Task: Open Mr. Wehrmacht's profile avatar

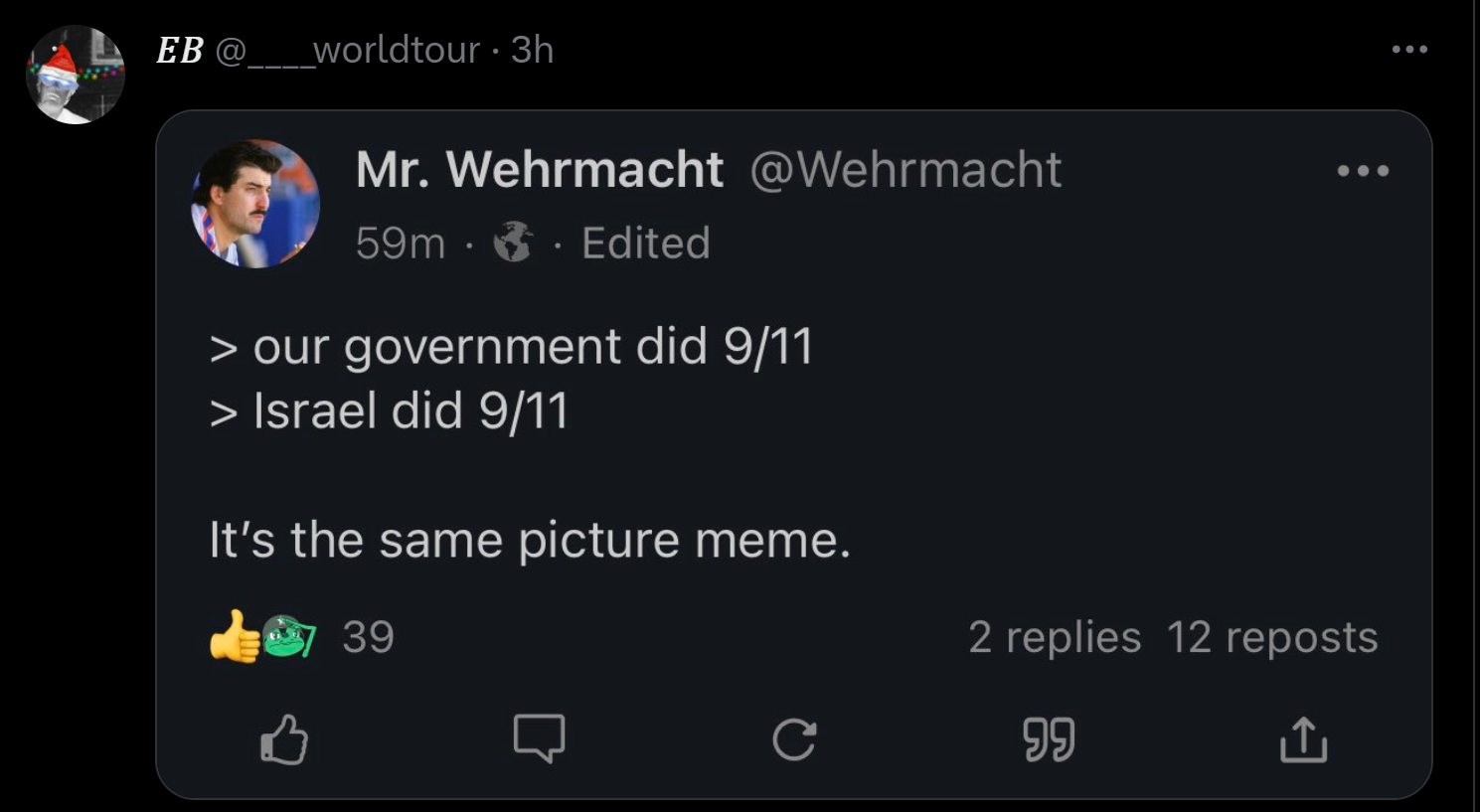Action: 255,204
